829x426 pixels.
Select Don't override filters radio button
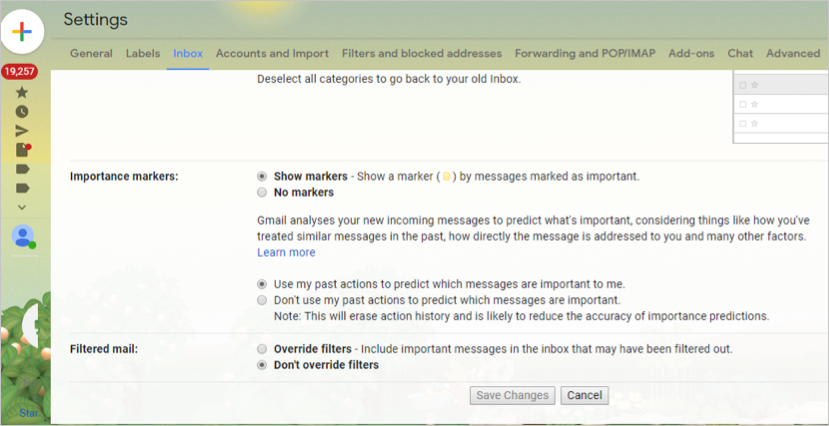[262, 365]
